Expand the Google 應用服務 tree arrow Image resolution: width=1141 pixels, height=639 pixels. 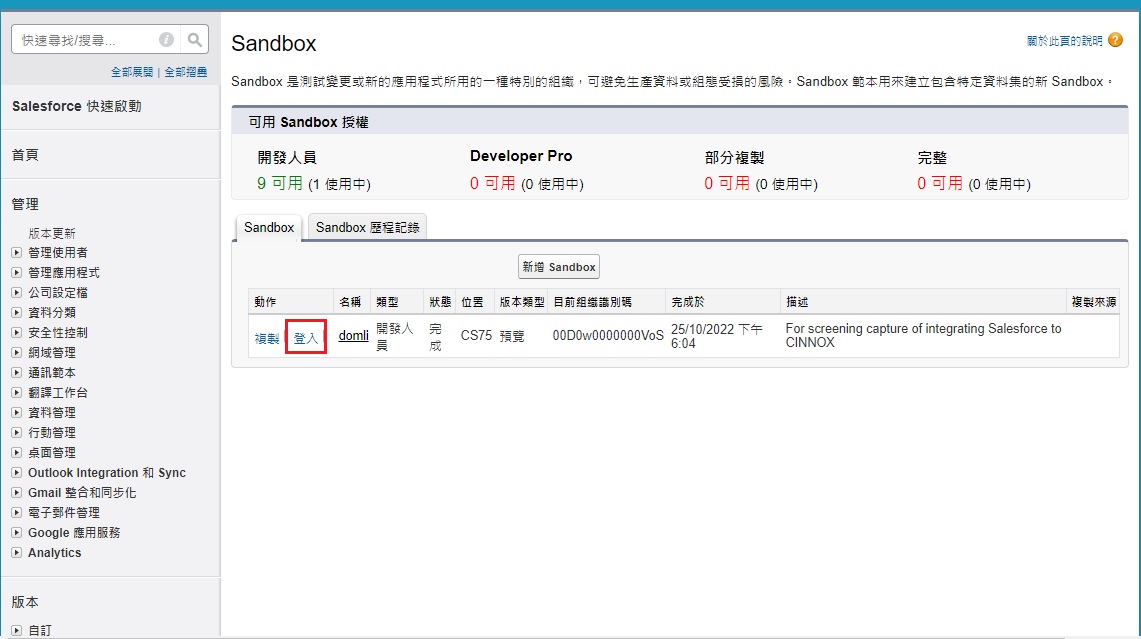point(16,533)
